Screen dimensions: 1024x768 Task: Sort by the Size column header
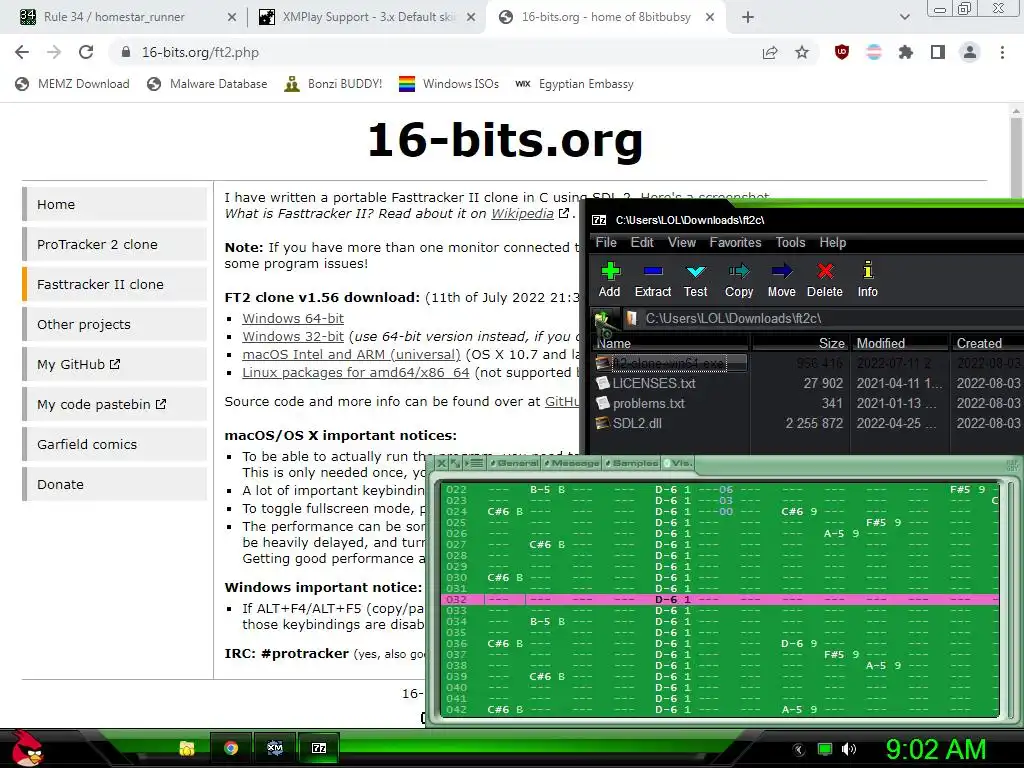(x=800, y=343)
